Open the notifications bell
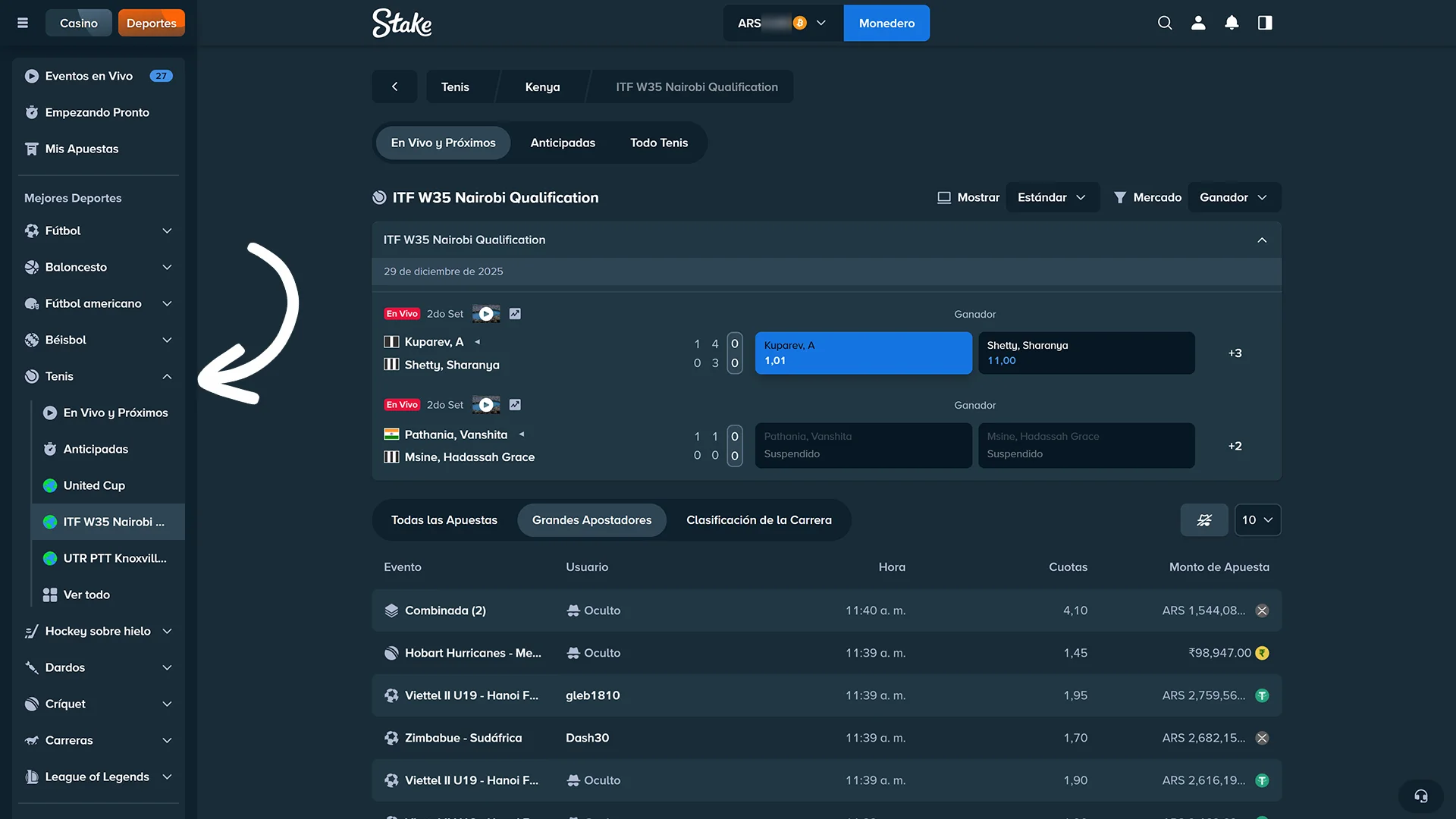Viewport: 1456px width, 819px height. coord(1232,23)
